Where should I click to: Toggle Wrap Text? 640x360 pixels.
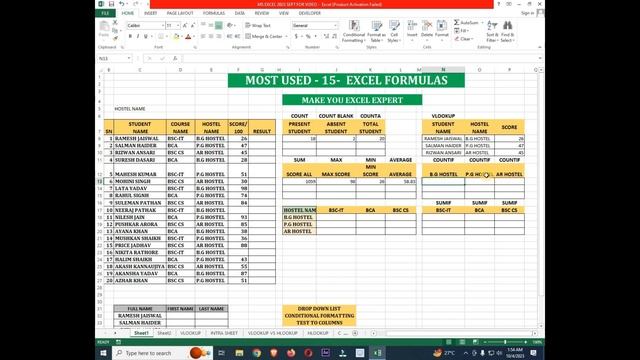point(258,25)
